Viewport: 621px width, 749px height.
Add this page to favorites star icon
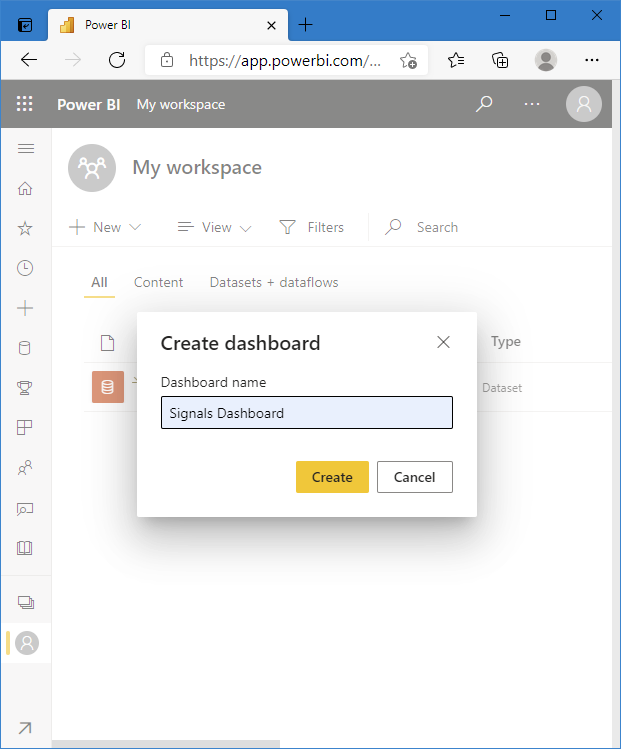(408, 61)
